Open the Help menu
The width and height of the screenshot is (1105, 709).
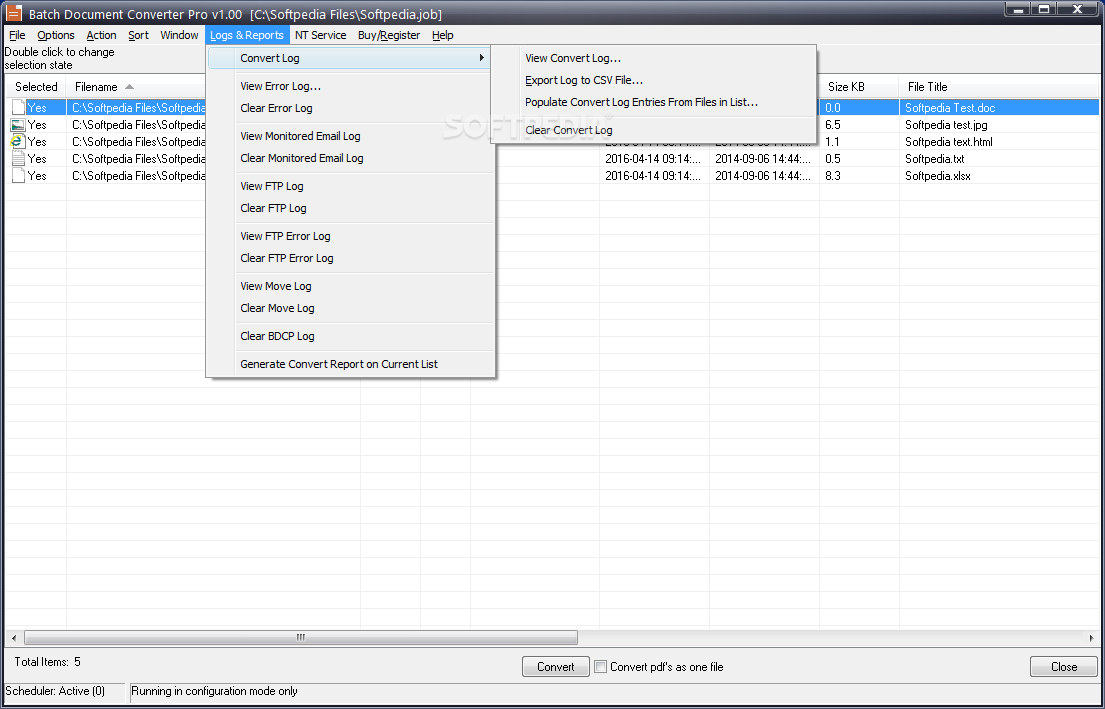click(x=443, y=35)
